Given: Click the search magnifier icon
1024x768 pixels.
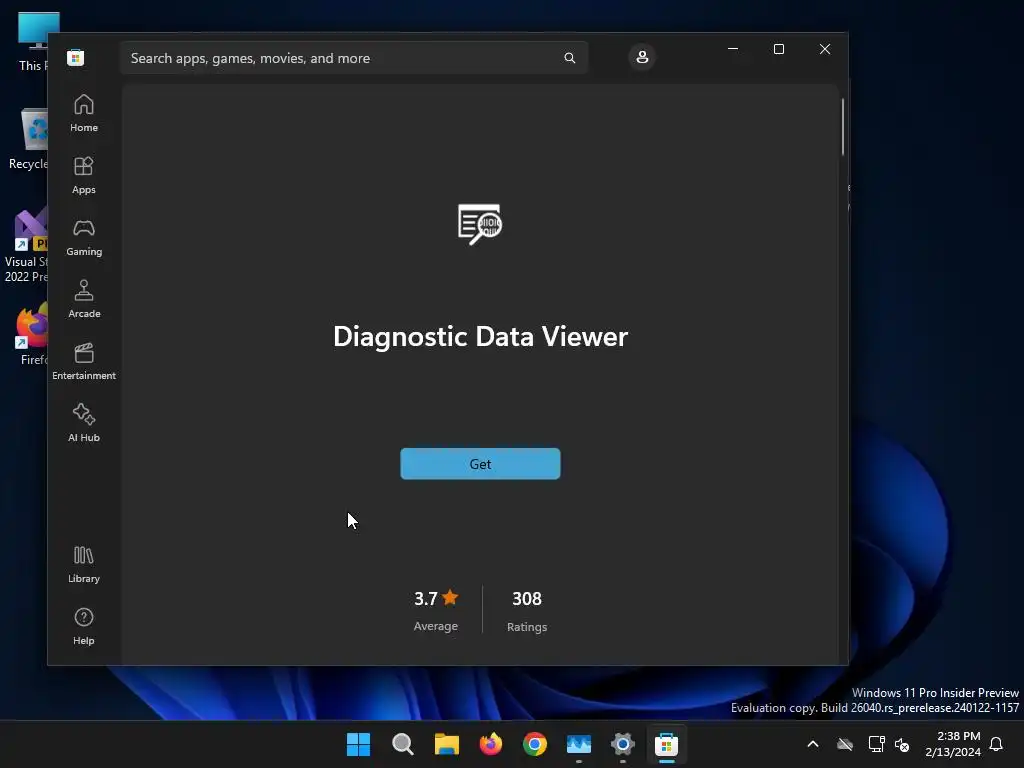Looking at the screenshot, I should (569, 58).
